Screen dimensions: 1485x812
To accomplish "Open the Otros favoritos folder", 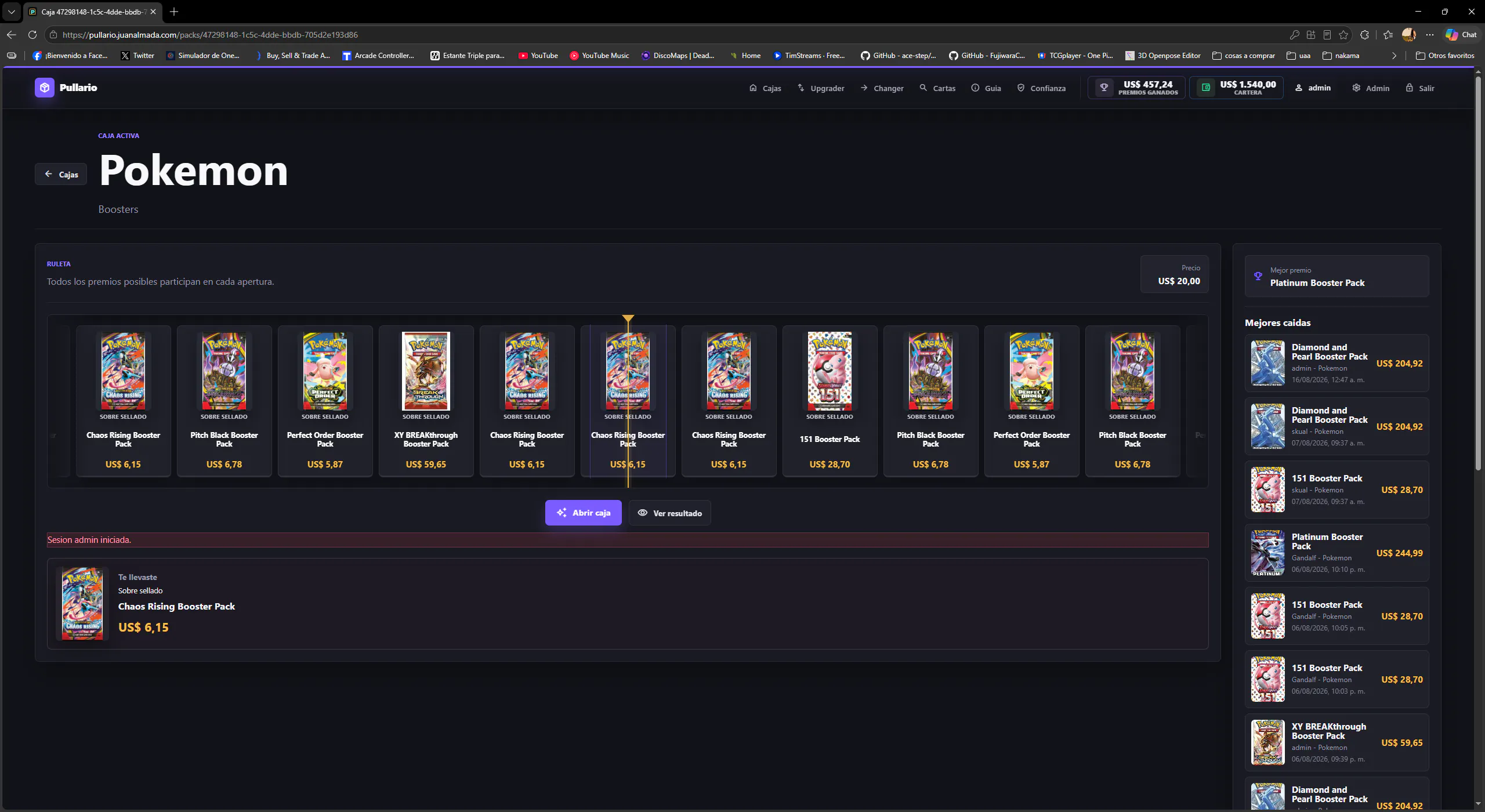I will (1445, 56).
